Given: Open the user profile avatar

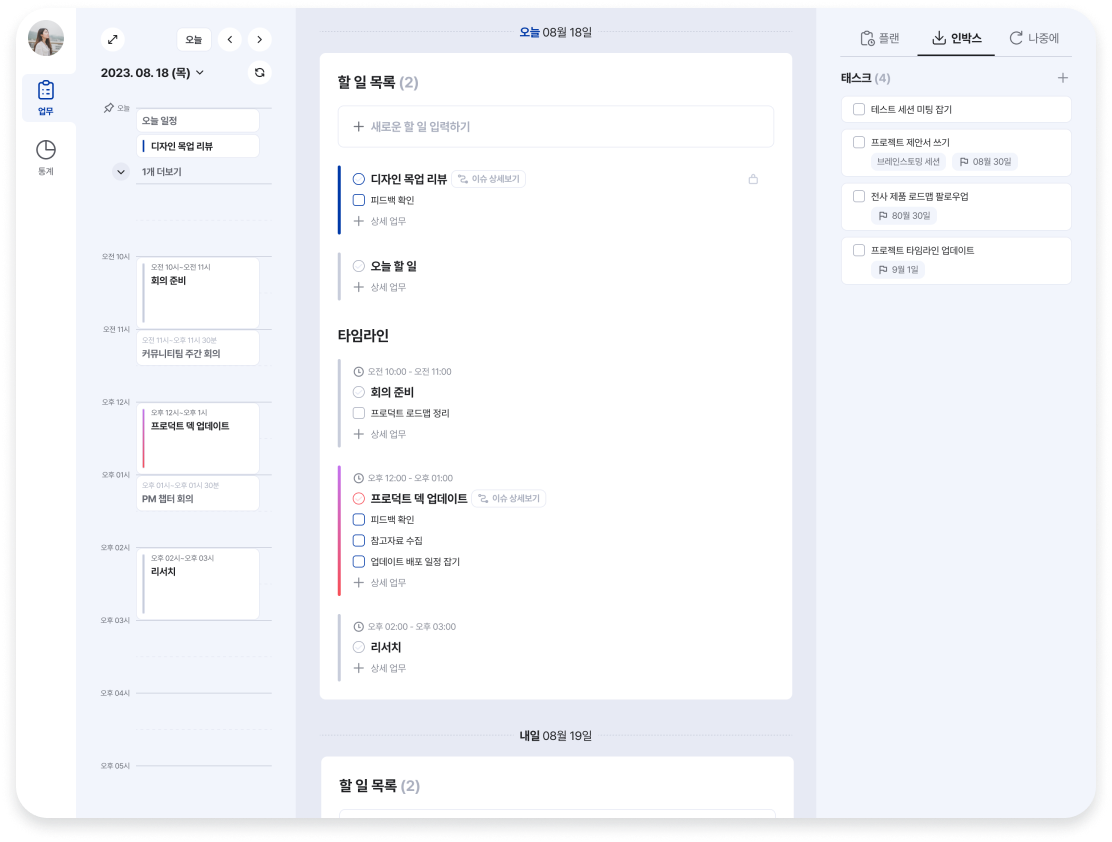Looking at the screenshot, I should point(45,38).
